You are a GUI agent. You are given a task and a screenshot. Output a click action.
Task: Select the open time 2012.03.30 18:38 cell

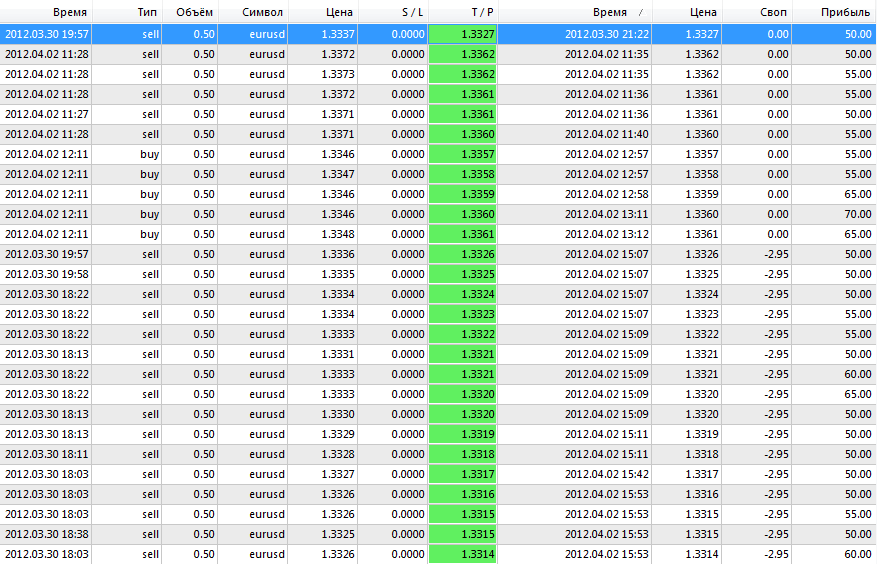click(x=46, y=534)
